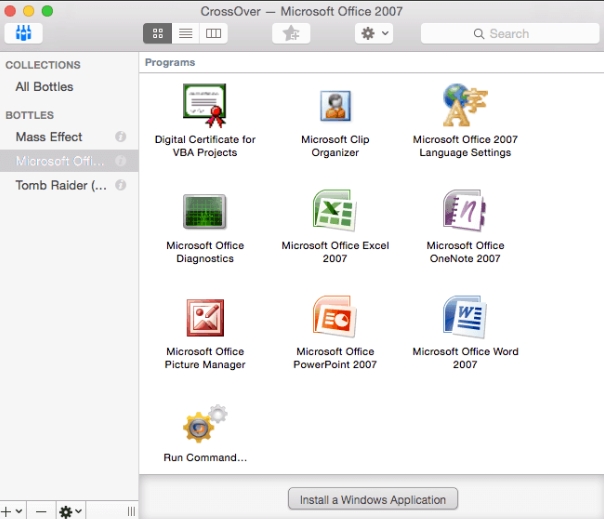This screenshot has height=519, width=604.
Task: Click the sidebar resize grip handle
Action: tap(131, 511)
